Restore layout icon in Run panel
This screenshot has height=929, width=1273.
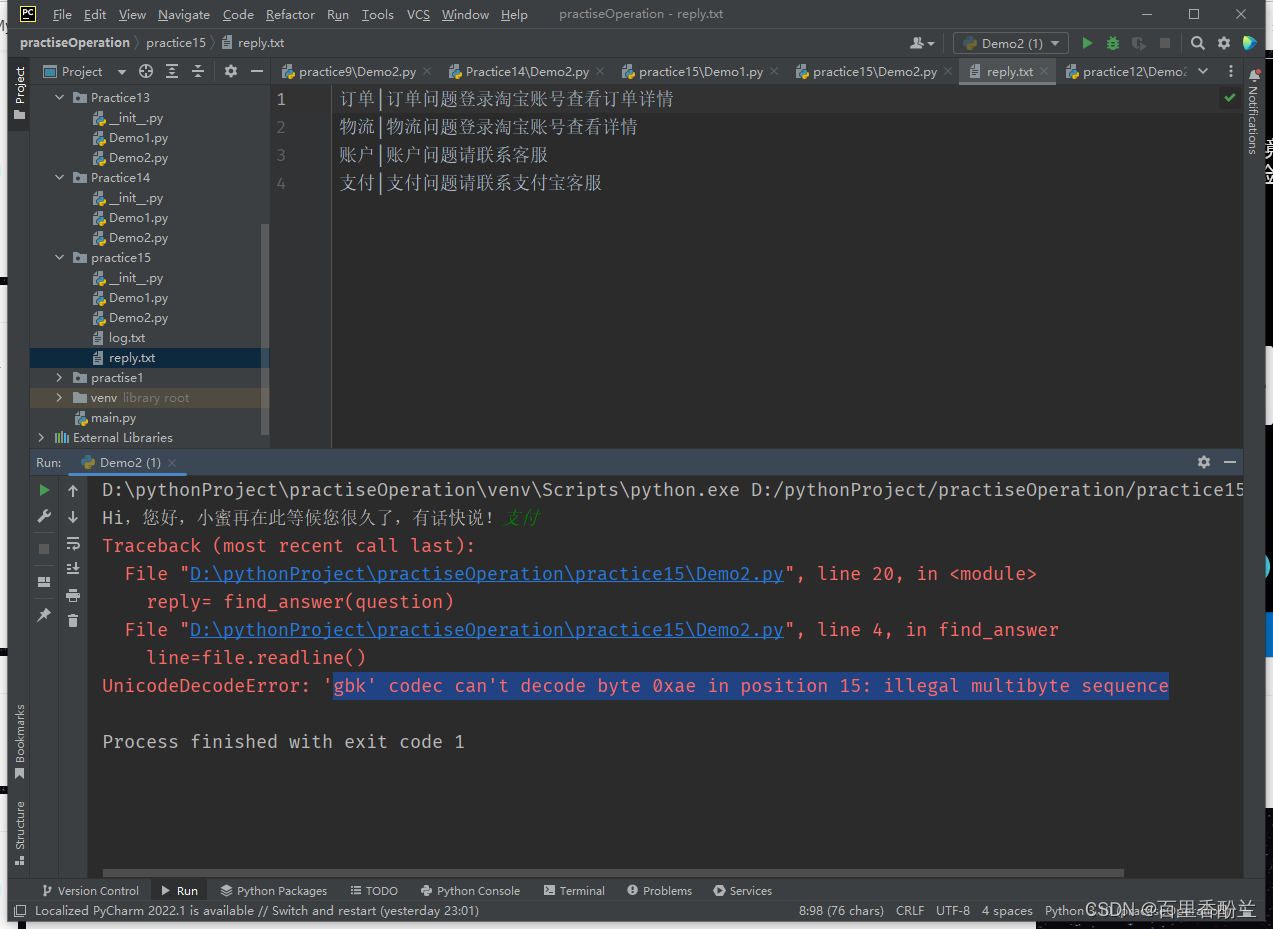coord(44,582)
